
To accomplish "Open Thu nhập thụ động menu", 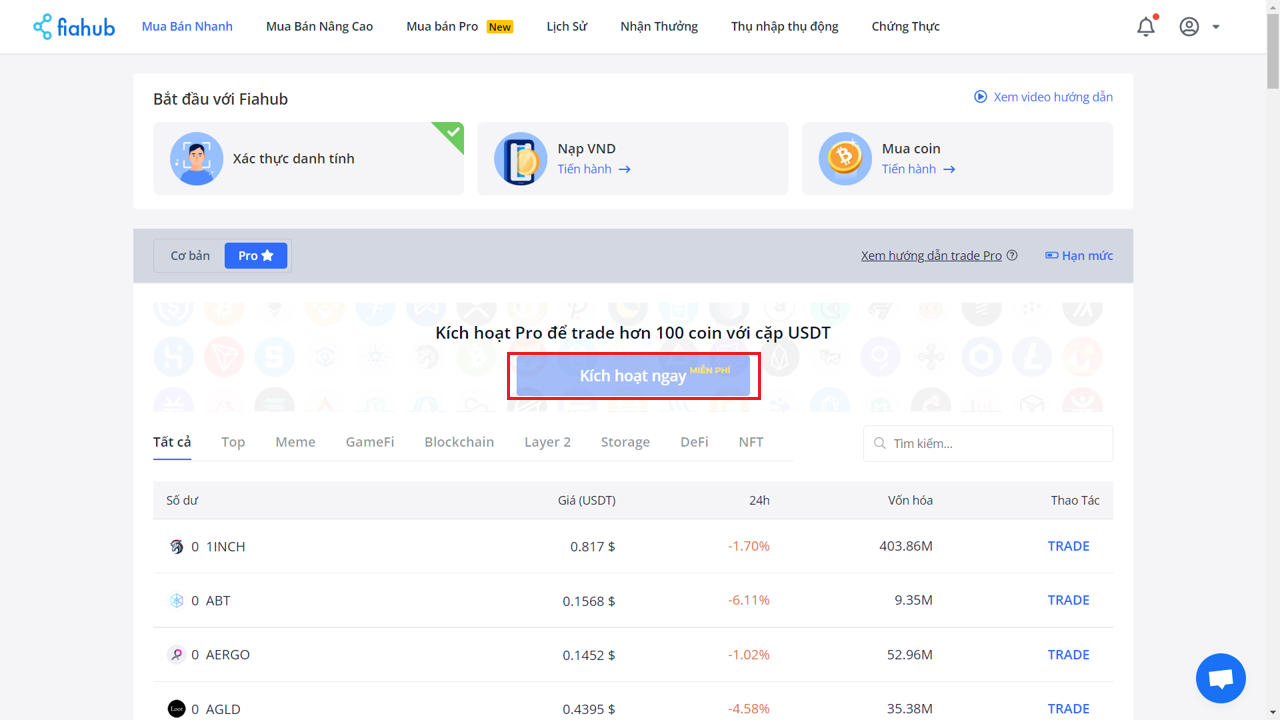I will pyautogui.click(x=785, y=26).
